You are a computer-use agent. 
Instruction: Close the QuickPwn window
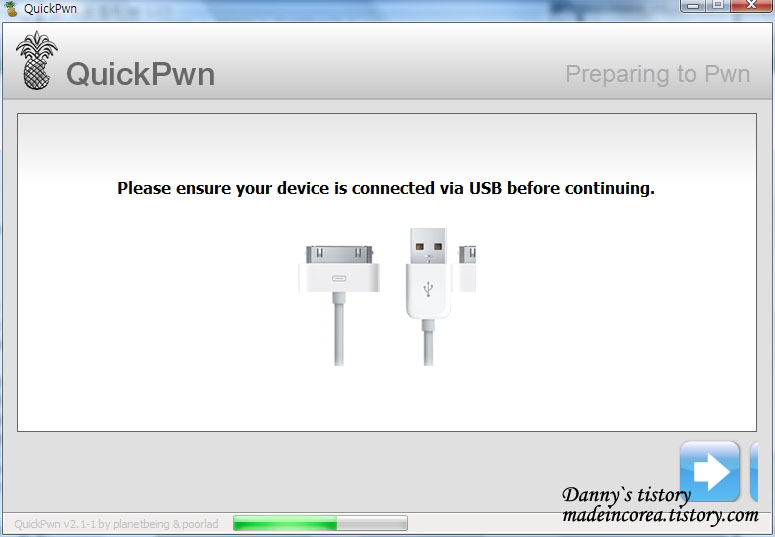click(x=751, y=6)
